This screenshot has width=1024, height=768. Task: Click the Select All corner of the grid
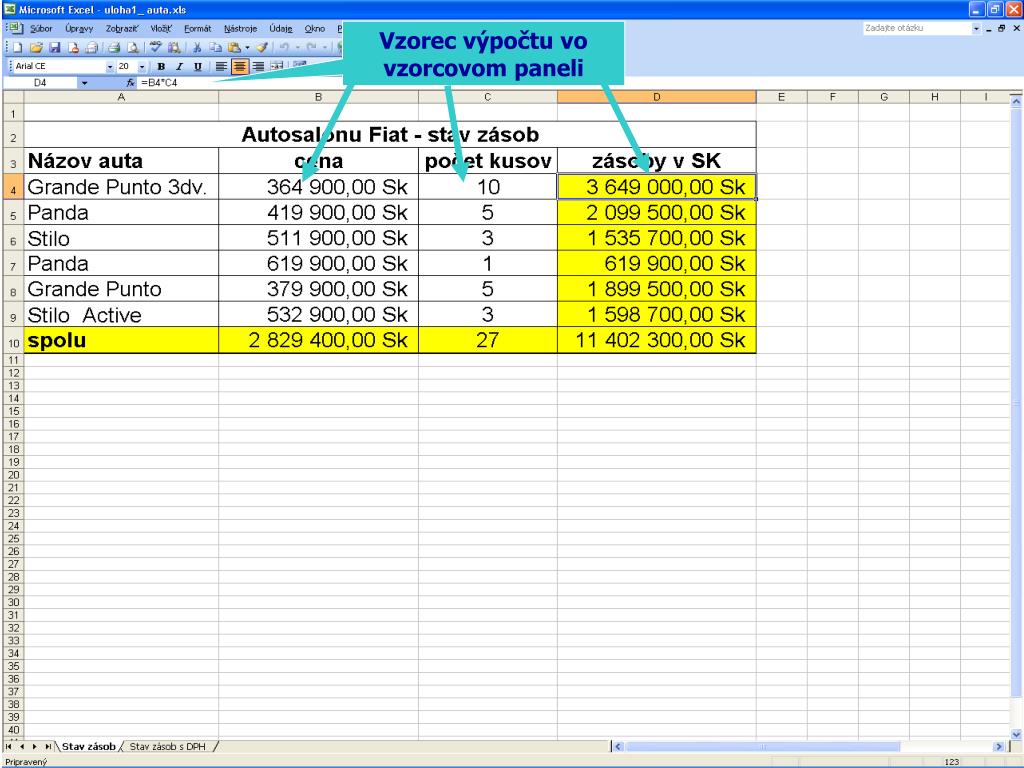pos(13,97)
